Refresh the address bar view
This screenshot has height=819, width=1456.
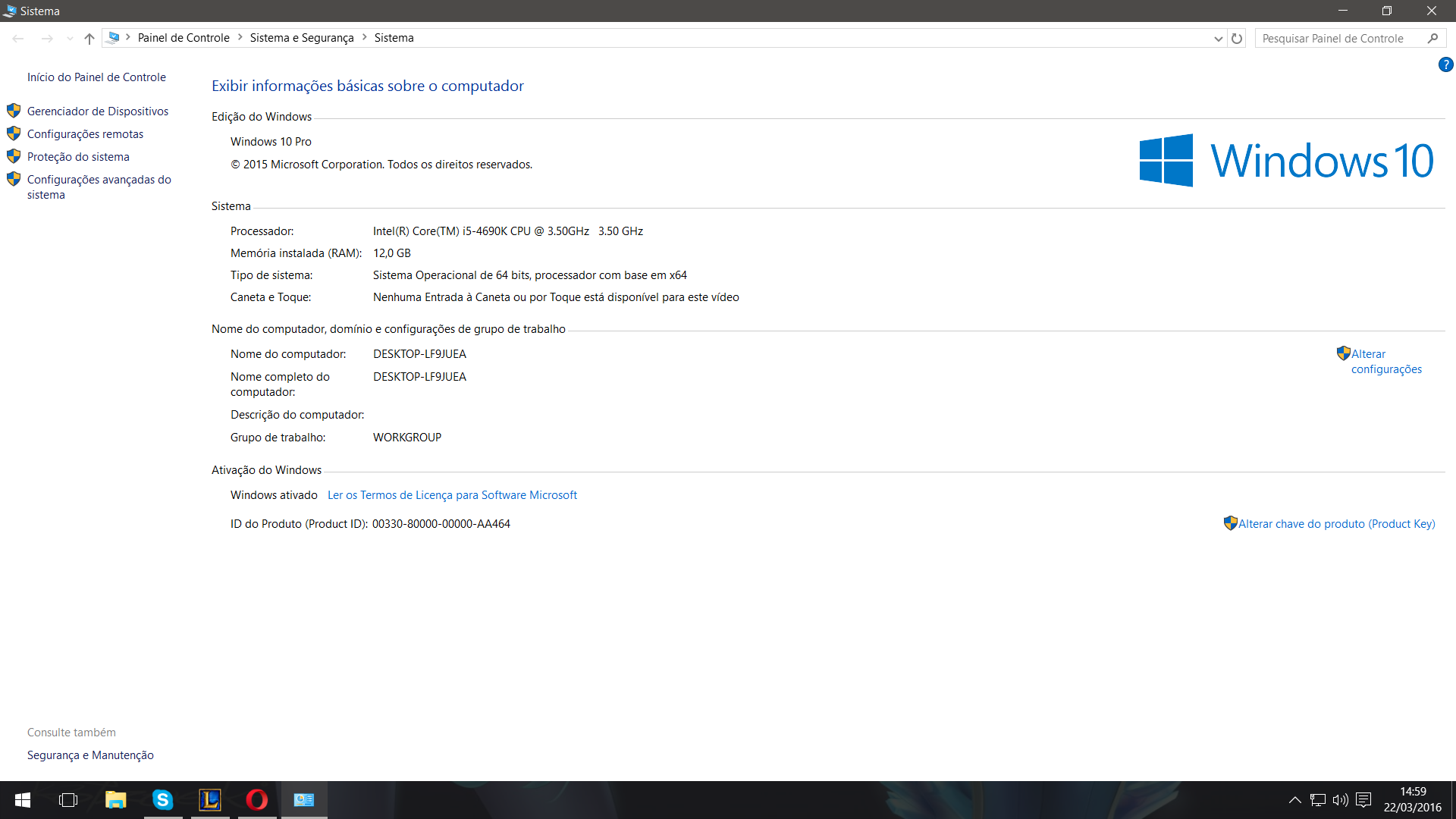coord(1237,38)
